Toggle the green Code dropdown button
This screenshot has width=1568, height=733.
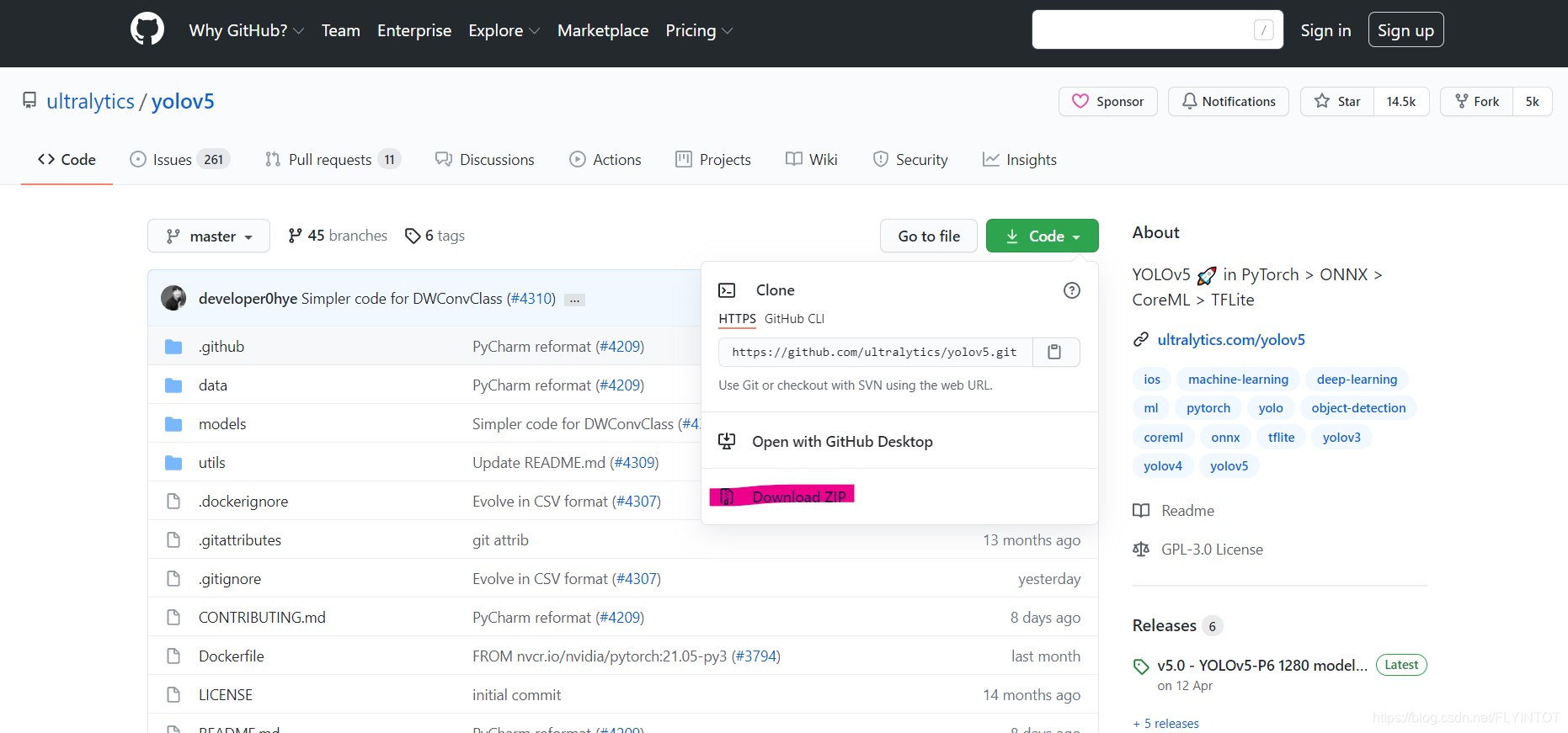pyautogui.click(x=1042, y=236)
